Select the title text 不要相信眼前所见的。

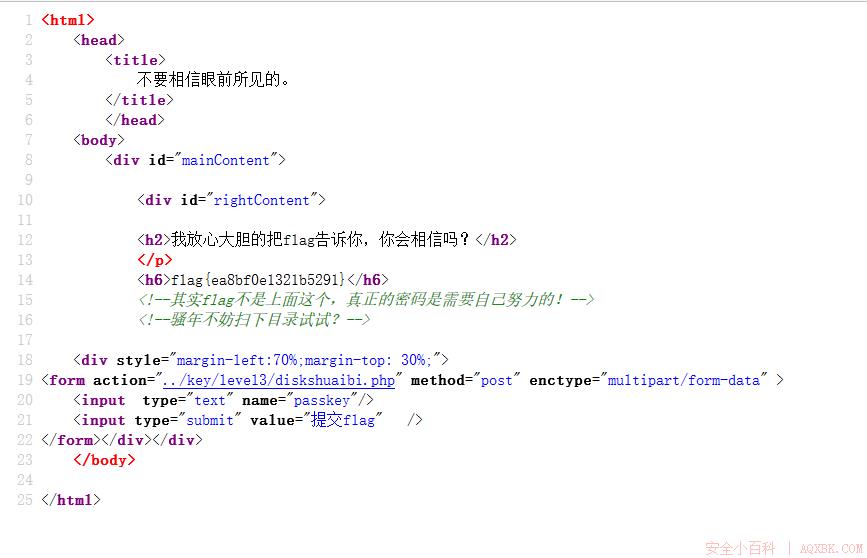213,80
